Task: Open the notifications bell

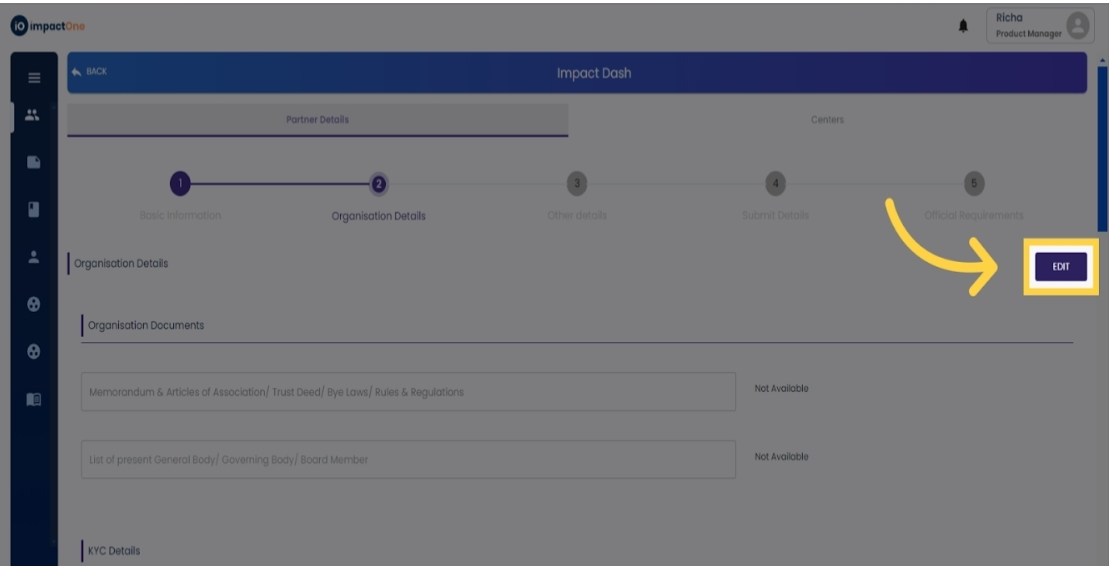Action: click(x=963, y=26)
